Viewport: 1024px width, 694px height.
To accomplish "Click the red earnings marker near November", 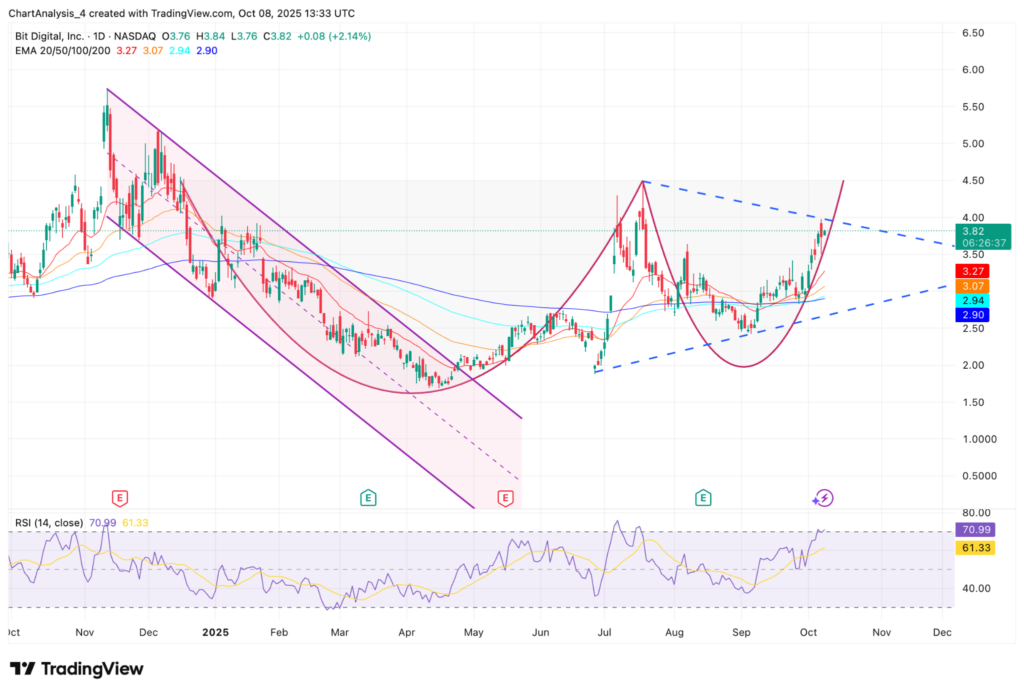I will click(x=121, y=497).
